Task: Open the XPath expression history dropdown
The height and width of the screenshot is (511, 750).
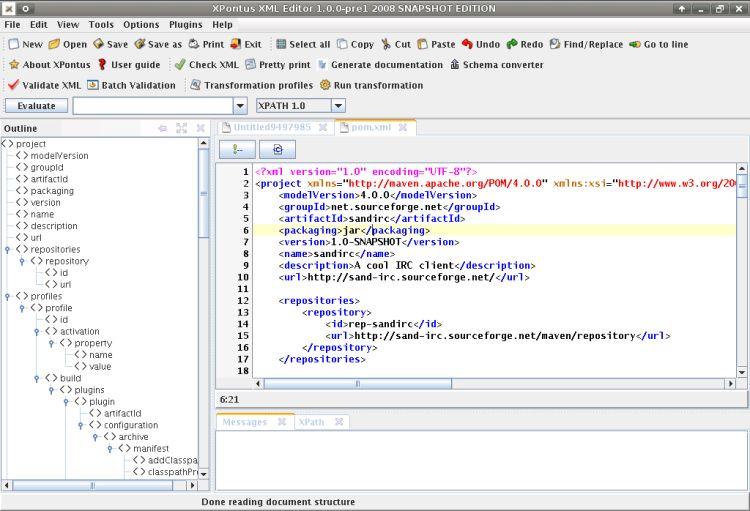Action: point(240,106)
